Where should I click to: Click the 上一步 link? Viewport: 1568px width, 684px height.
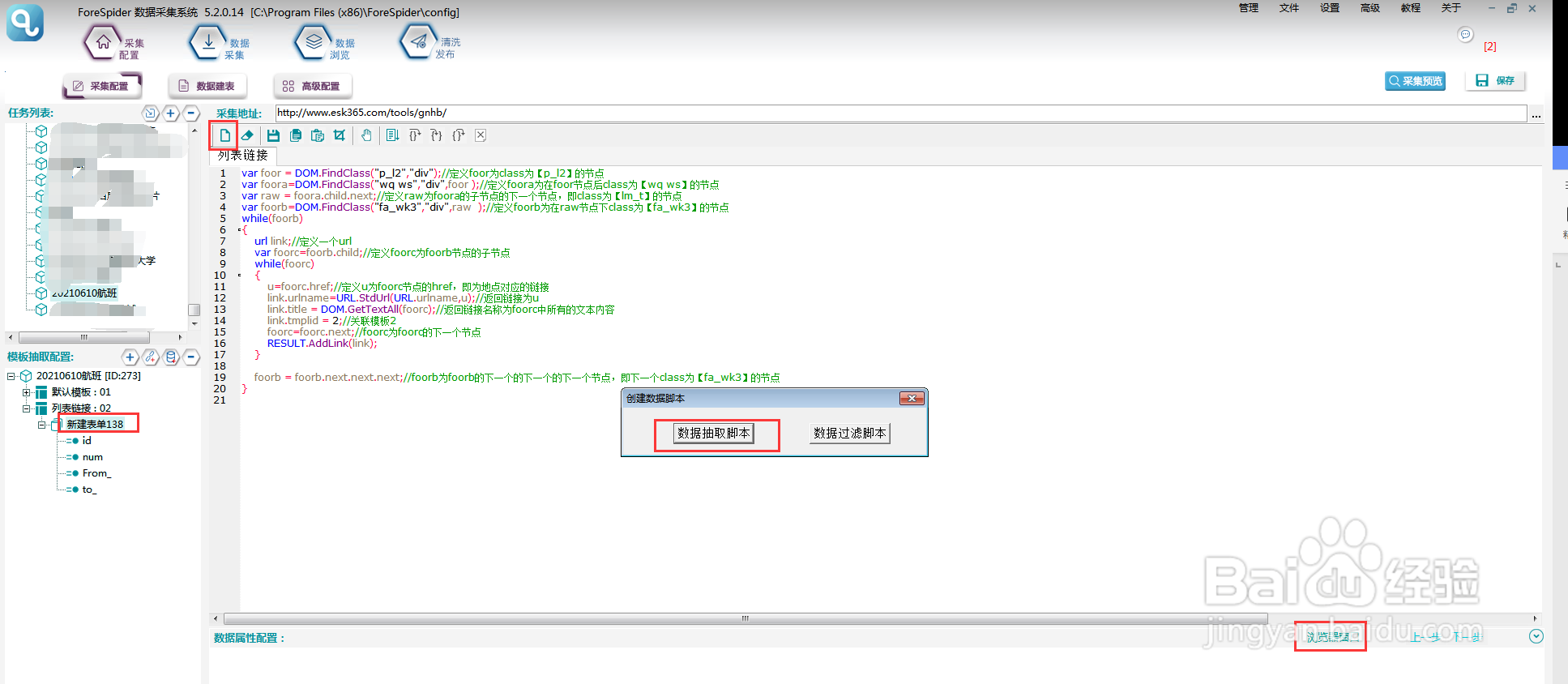point(1425,637)
